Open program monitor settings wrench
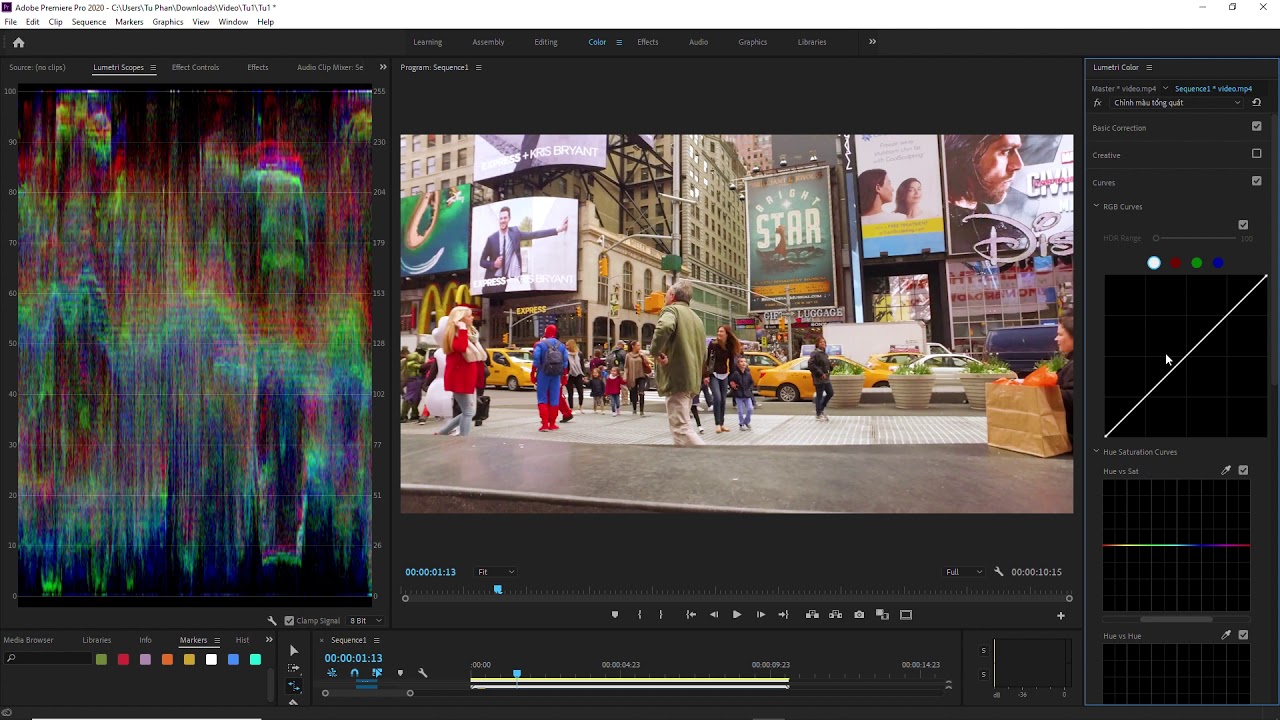 [998, 572]
